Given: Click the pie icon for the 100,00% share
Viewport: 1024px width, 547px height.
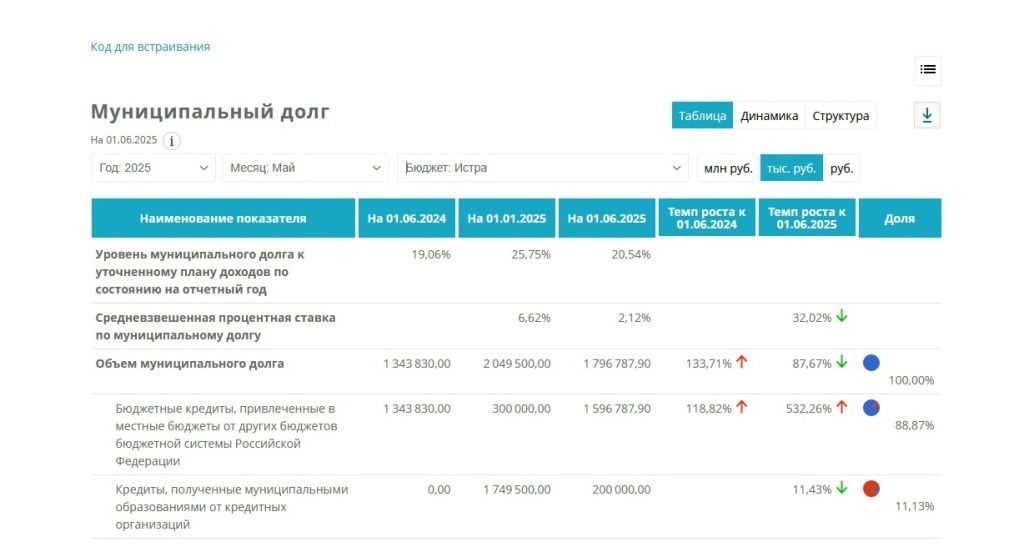Looking at the screenshot, I should pyautogui.click(x=871, y=363).
